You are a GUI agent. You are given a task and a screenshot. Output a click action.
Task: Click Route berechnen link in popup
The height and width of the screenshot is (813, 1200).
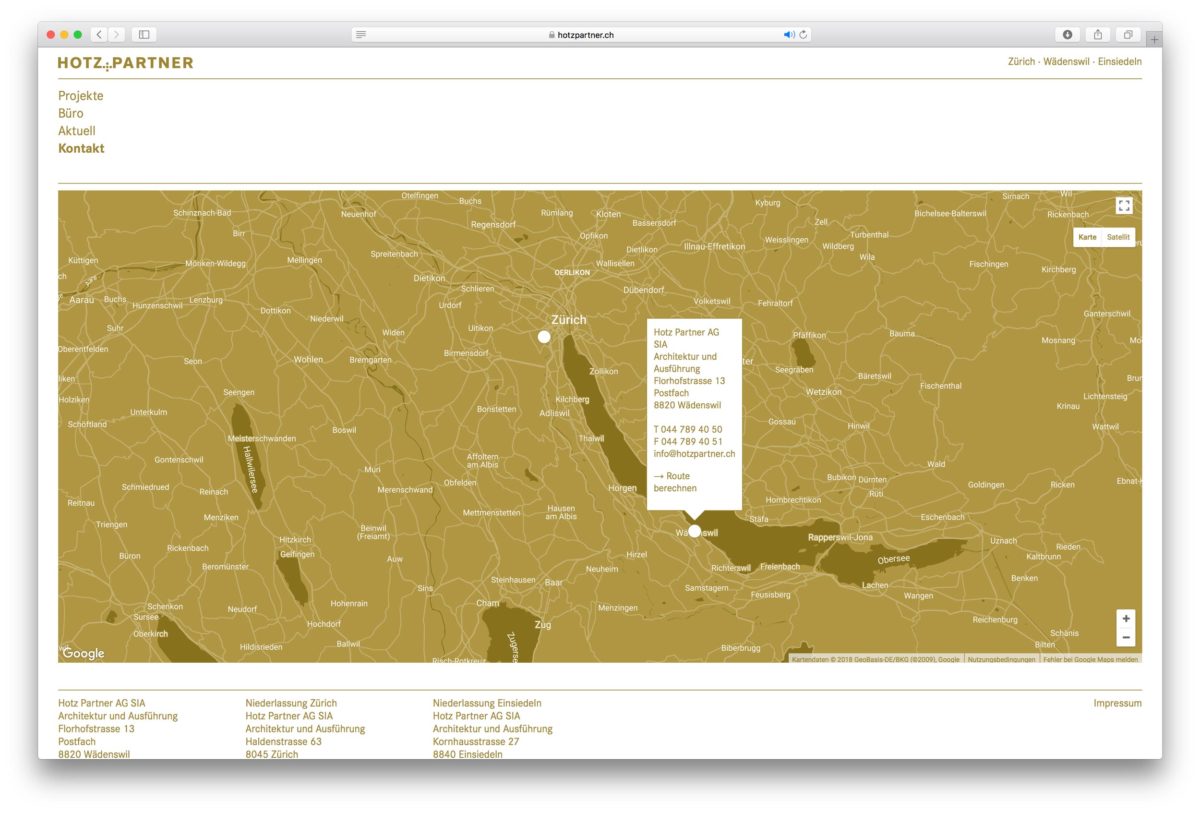pos(675,482)
